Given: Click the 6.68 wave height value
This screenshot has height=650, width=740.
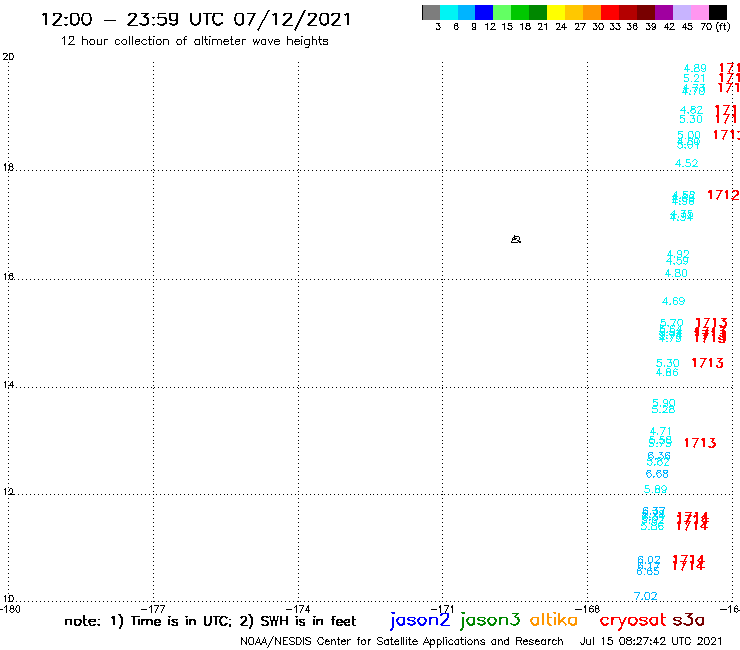Looking at the screenshot, I should pyautogui.click(x=657, y=474).
